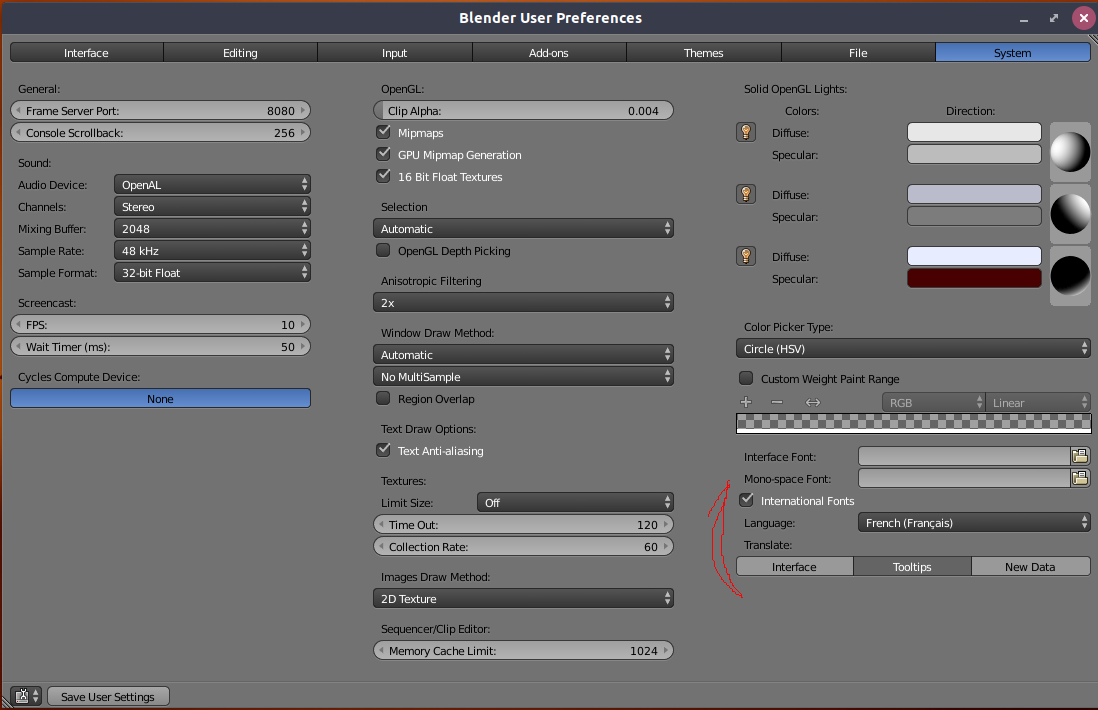Click the first light direction sphere
1098x710 pixels.
pos(1070,152)
